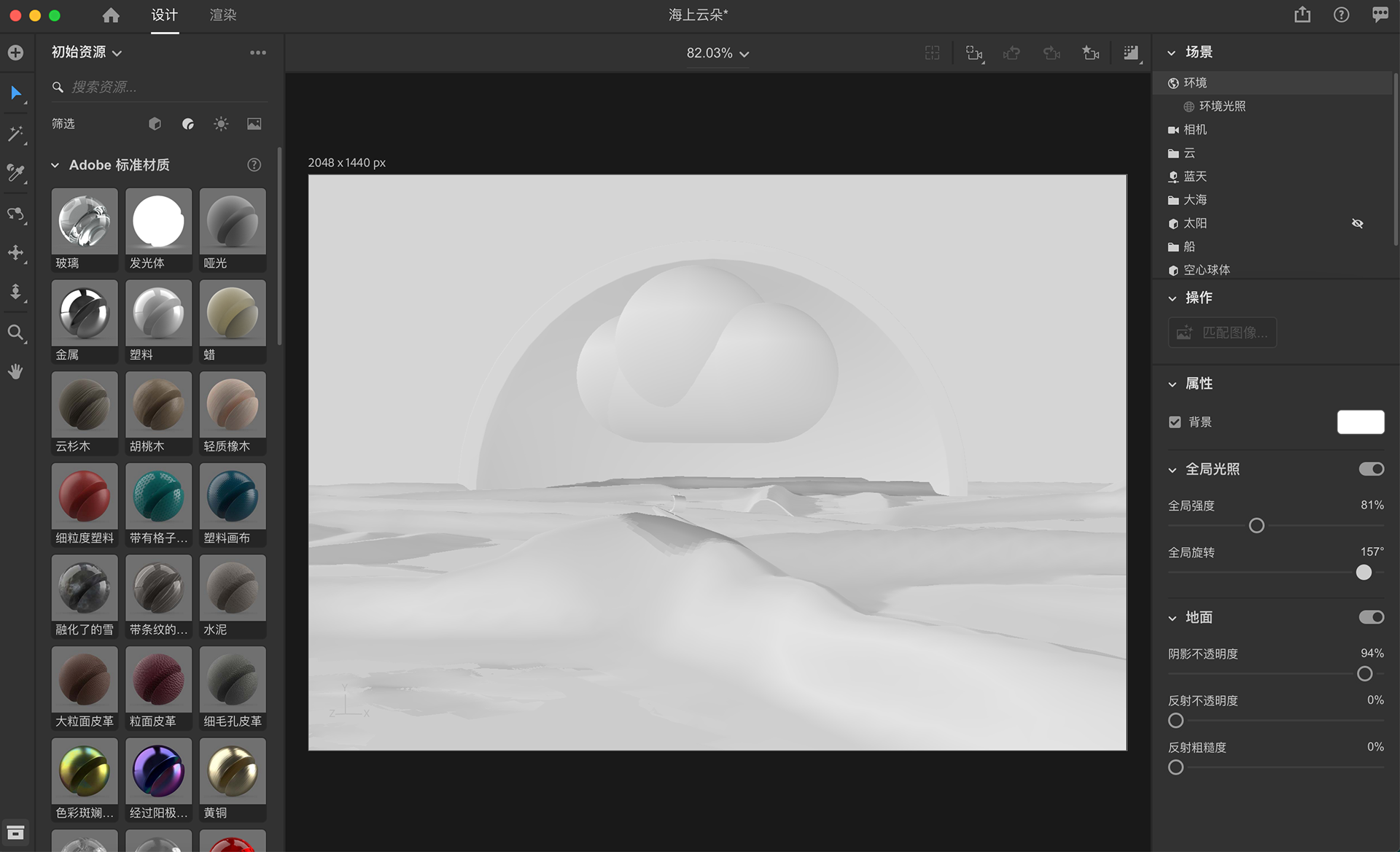The image size is (1400, 852).
Task: Open the assets panel more options dots
Action: [258, 53]
